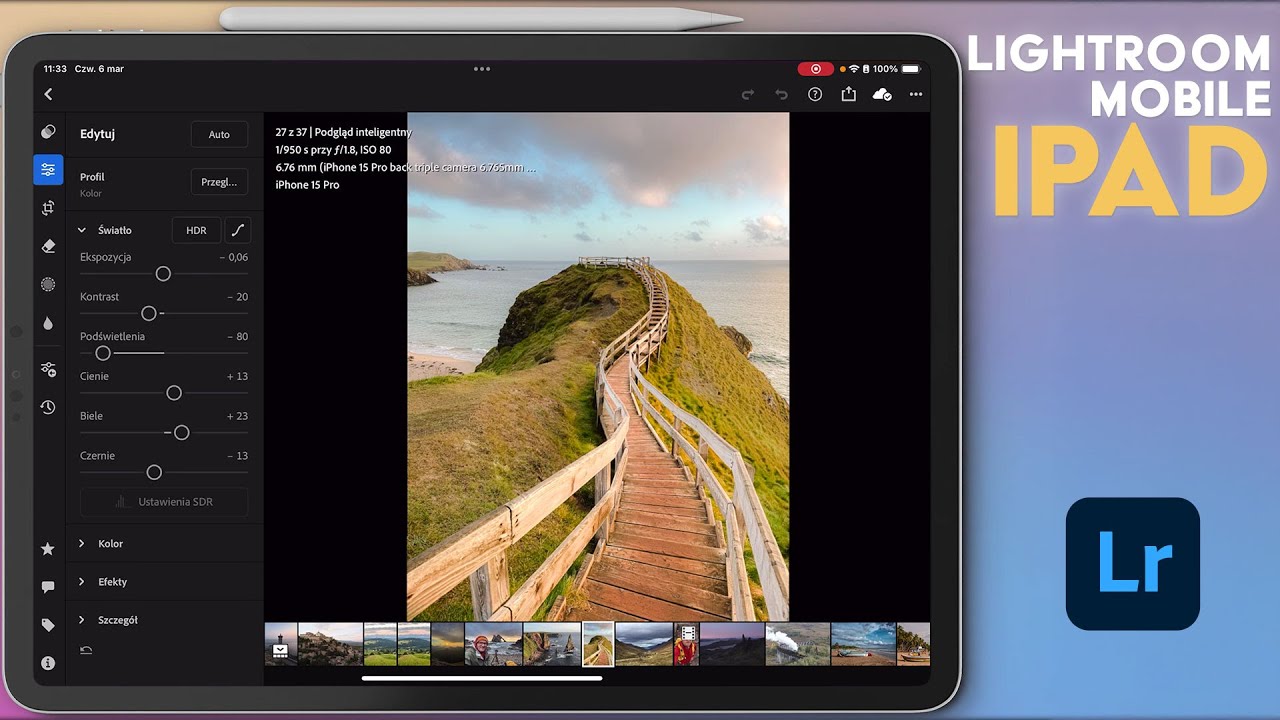Open the multitasking three dots at top
Screen dimensions: 1280x720
pyautogui.click(x=482, y=69)
